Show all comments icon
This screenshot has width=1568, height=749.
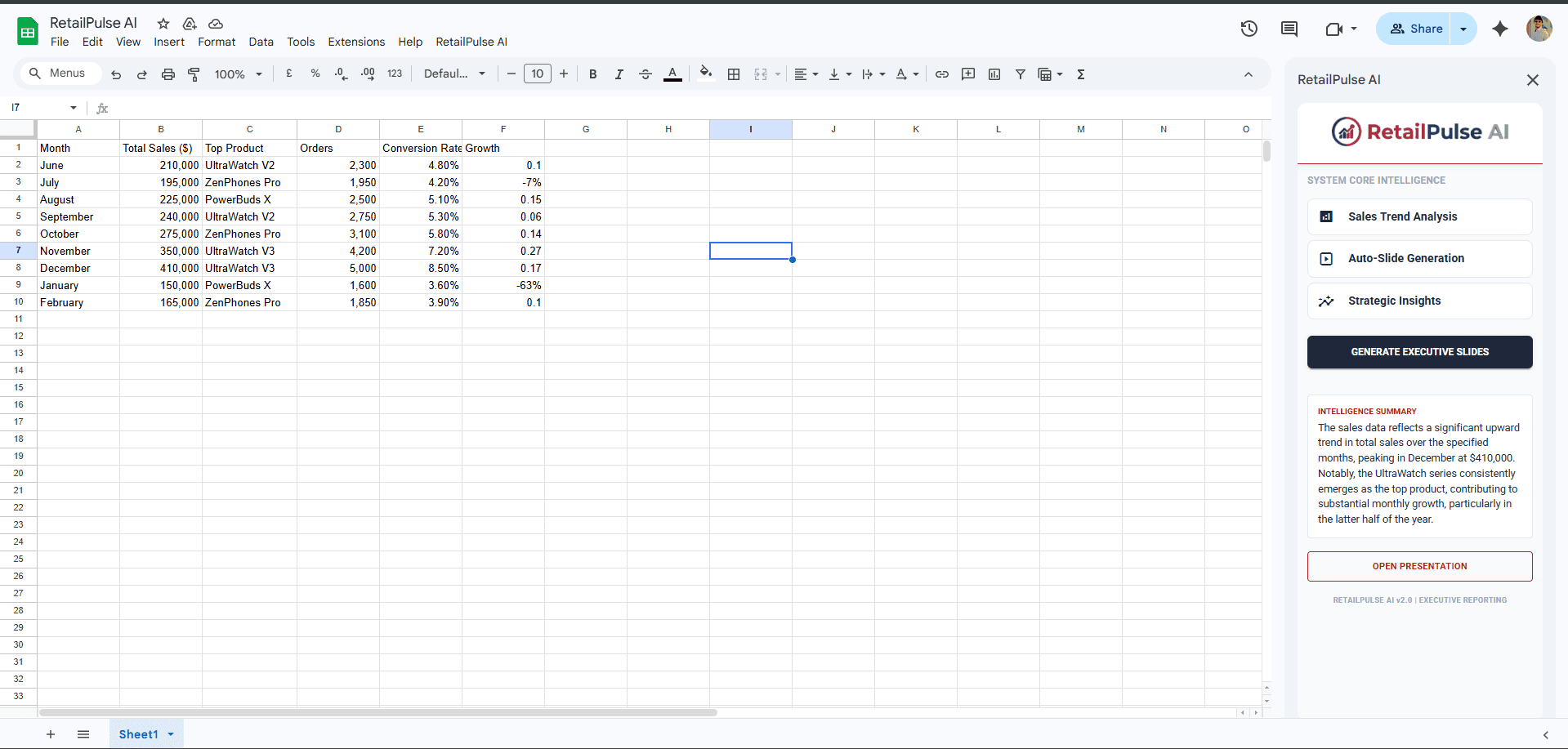(x=1289, y=29)
